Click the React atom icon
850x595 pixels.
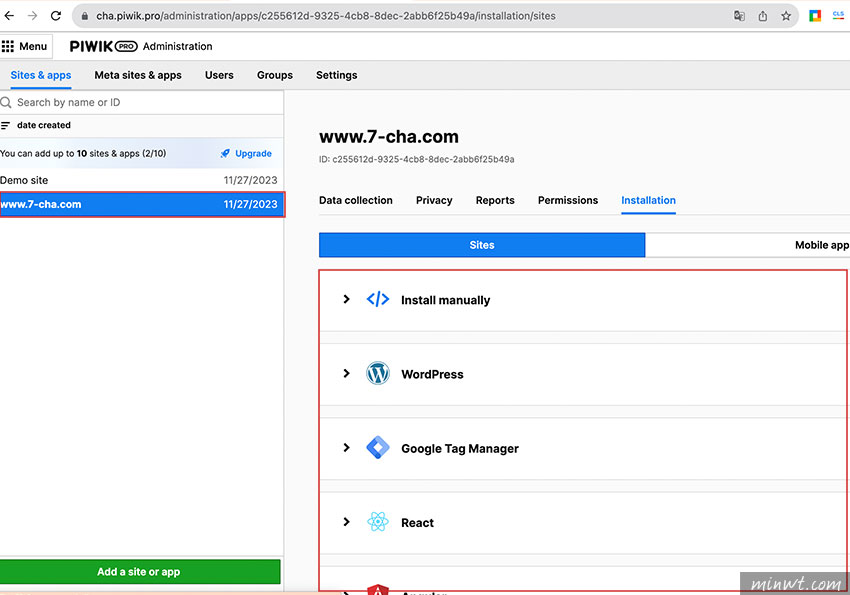[377, 522]
